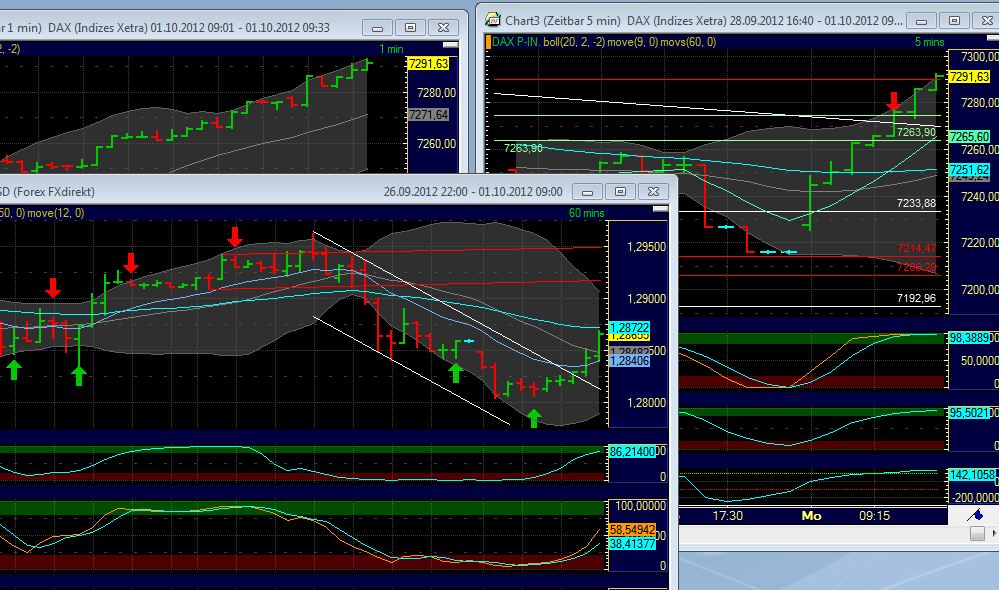Click the red sell arrow above the DAX candles
The width and height of the screenshot is (999, 590).
[895, 100]
